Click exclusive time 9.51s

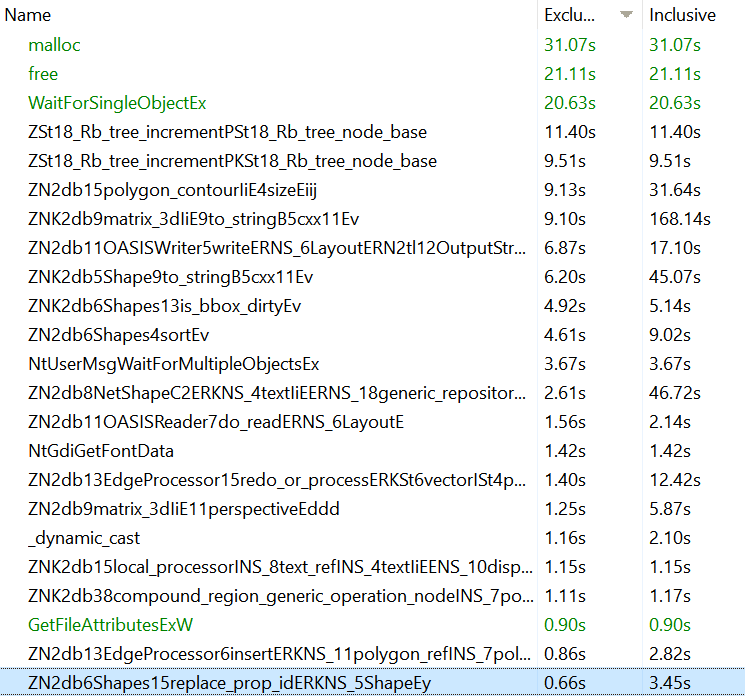coord(564,161)
